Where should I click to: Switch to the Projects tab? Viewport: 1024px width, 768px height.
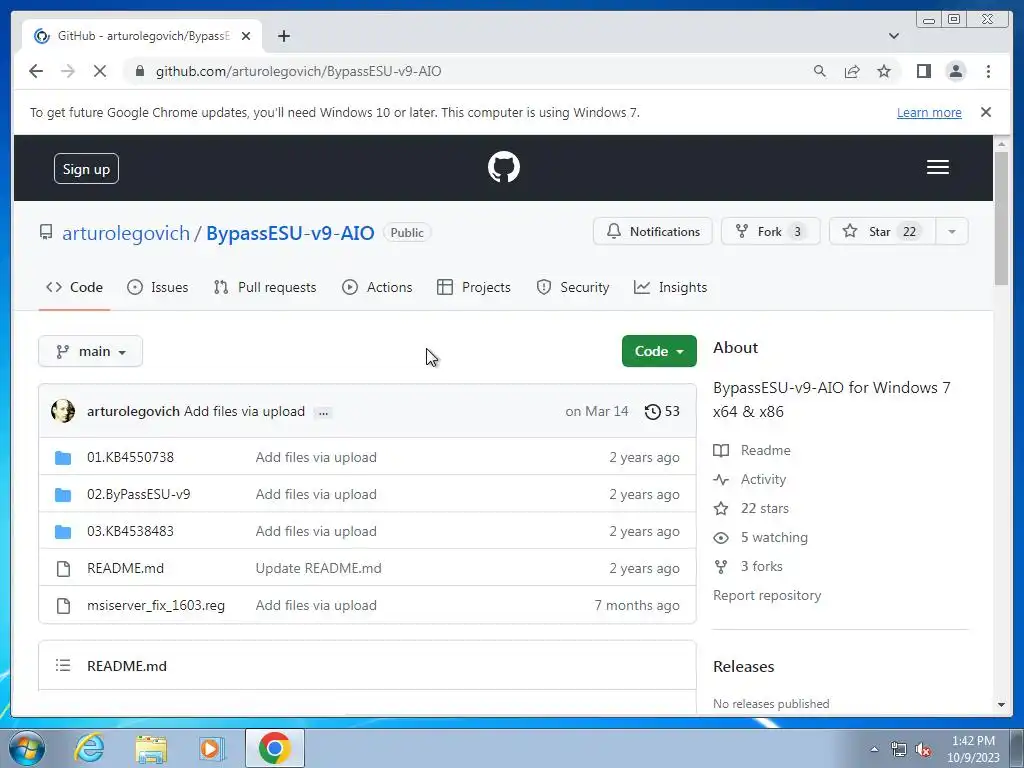point(474,287)
